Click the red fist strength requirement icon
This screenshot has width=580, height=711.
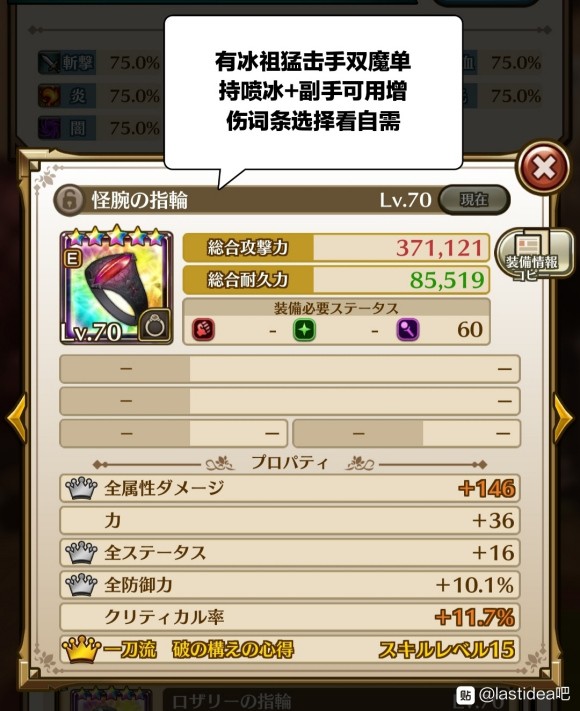pos(204,330)
